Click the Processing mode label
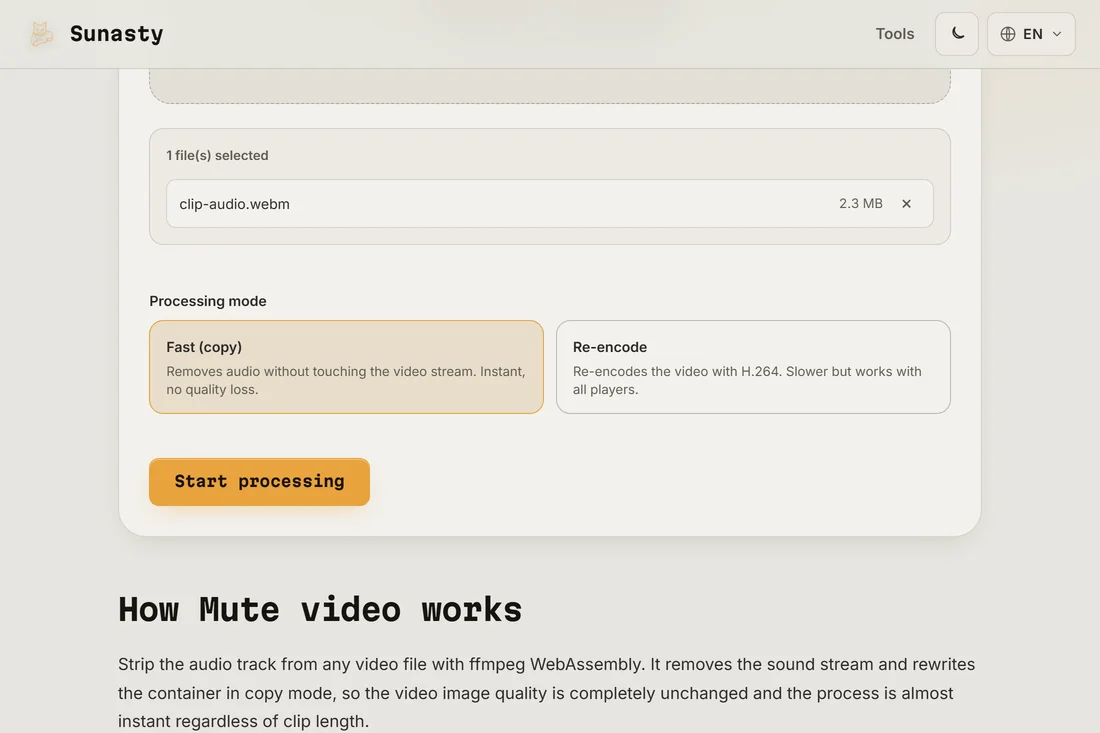Image resolution: width=1100 pixels, height=733 pixels. 208,301
